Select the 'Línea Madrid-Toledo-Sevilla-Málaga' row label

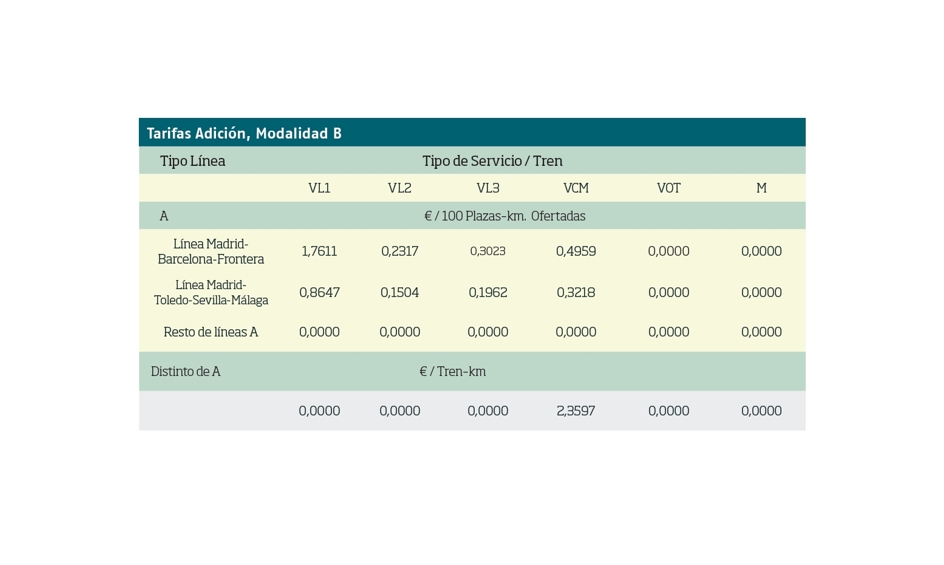(211, 292)
